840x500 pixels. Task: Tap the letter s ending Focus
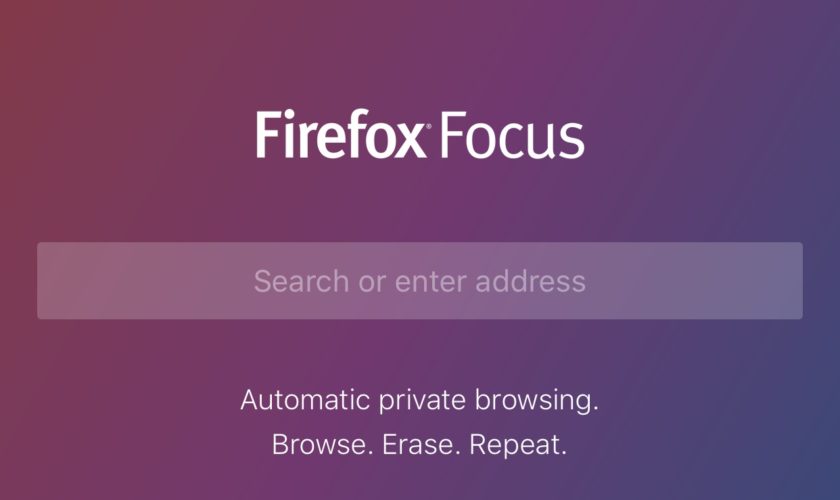pyautogui.click(x=573, y=140)
